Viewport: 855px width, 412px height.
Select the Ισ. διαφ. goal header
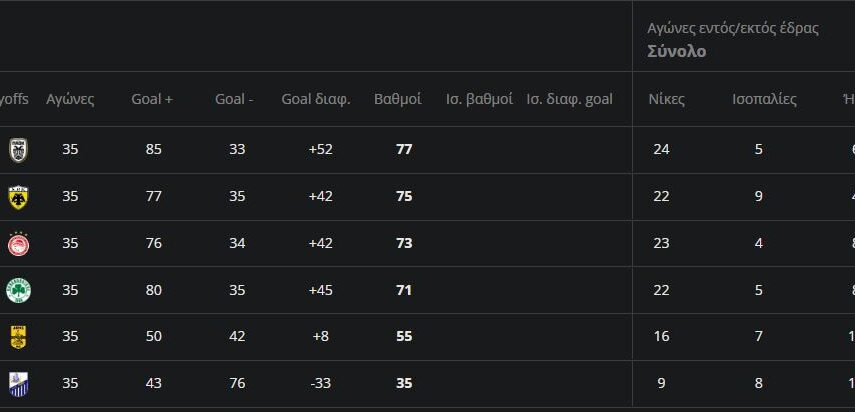coord(569,99)
